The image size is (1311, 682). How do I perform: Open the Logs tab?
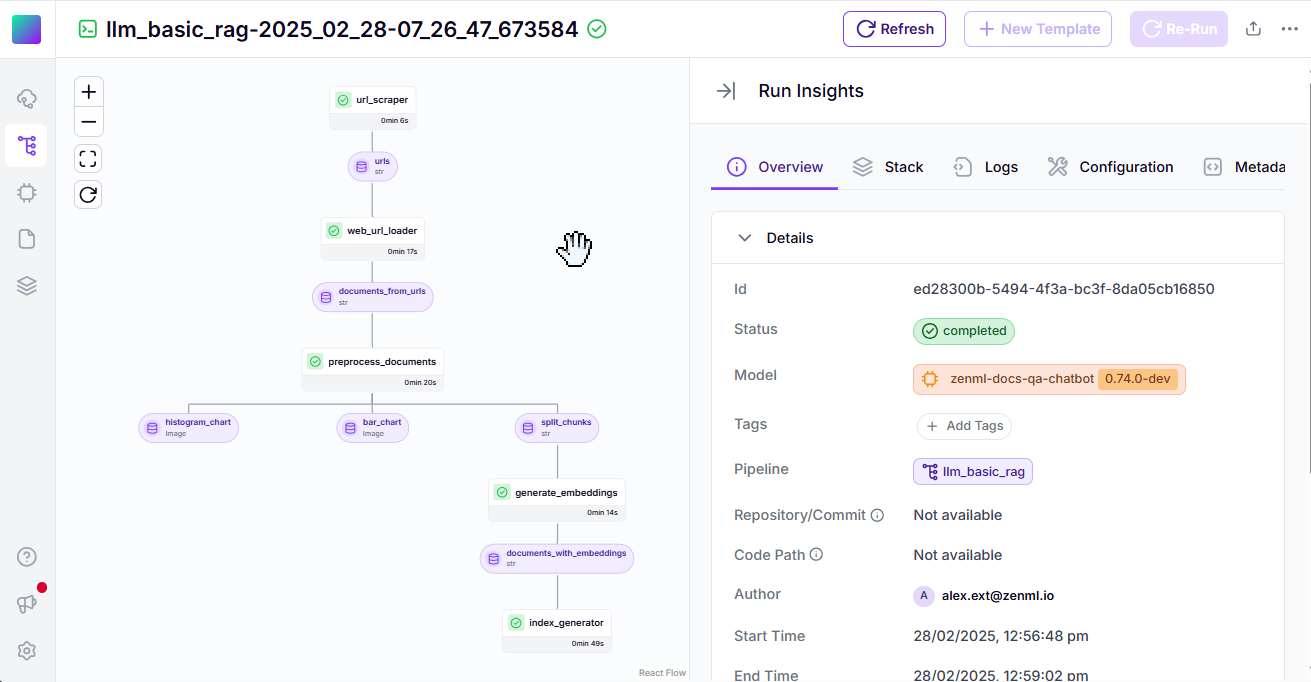pyautogui.click(x=986, y=167)
